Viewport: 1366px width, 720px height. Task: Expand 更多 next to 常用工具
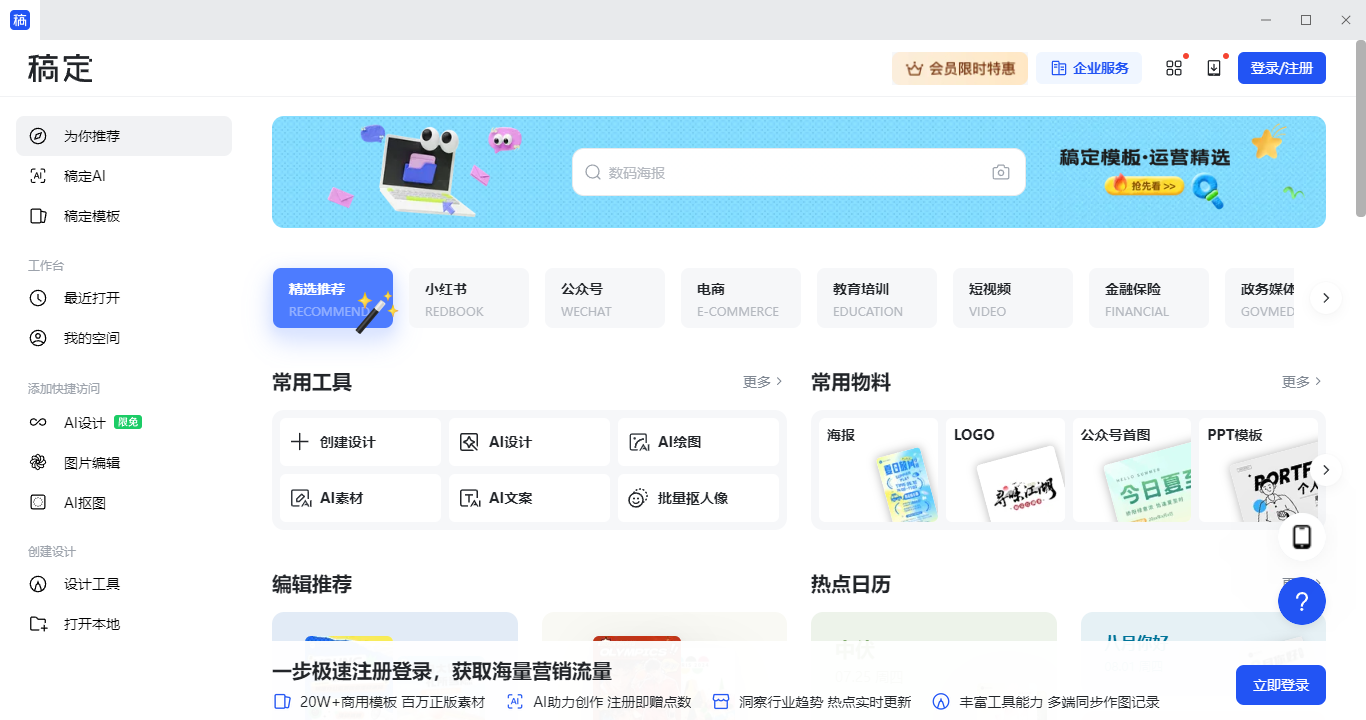760,381
